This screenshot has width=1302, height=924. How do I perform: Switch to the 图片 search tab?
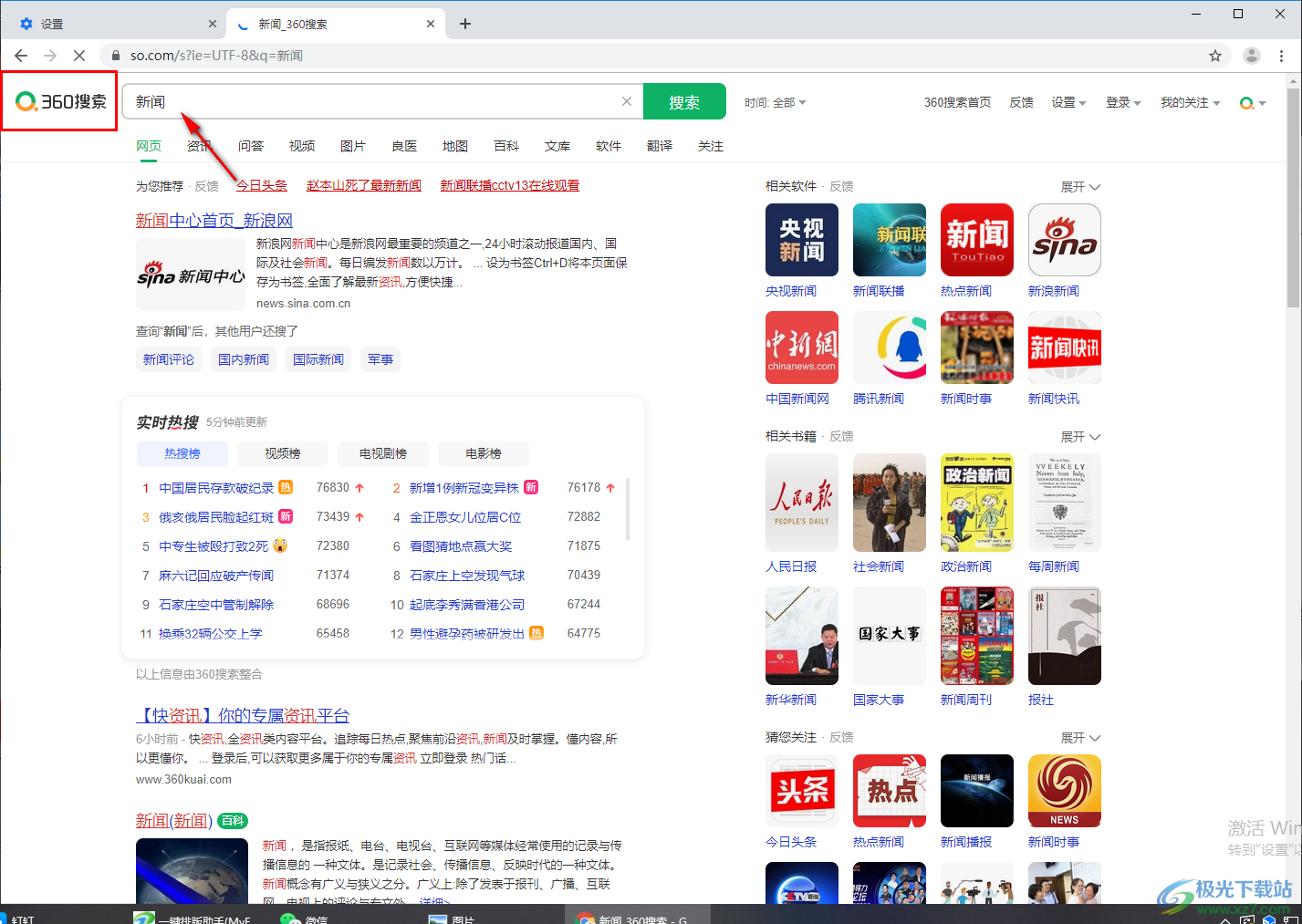pos(353,146)
